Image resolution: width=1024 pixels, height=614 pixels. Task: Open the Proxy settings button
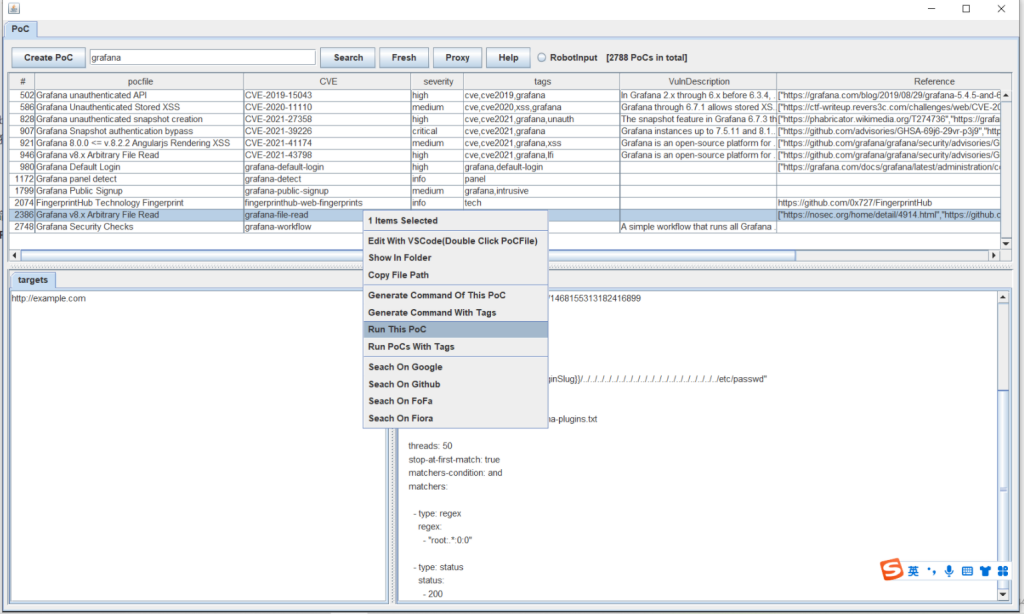457,57
